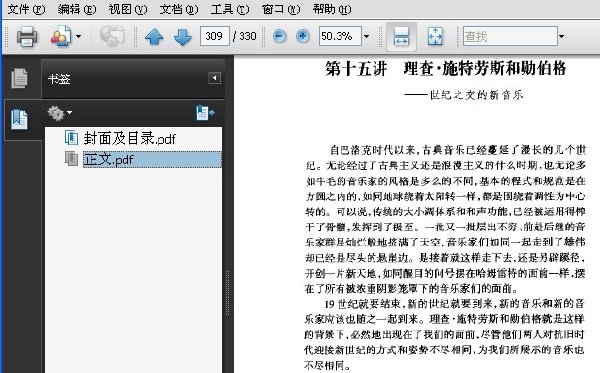This screenshot has height=373, width=600.
Task: Open the 文件 menu
Action: click(x=26, y=9)
